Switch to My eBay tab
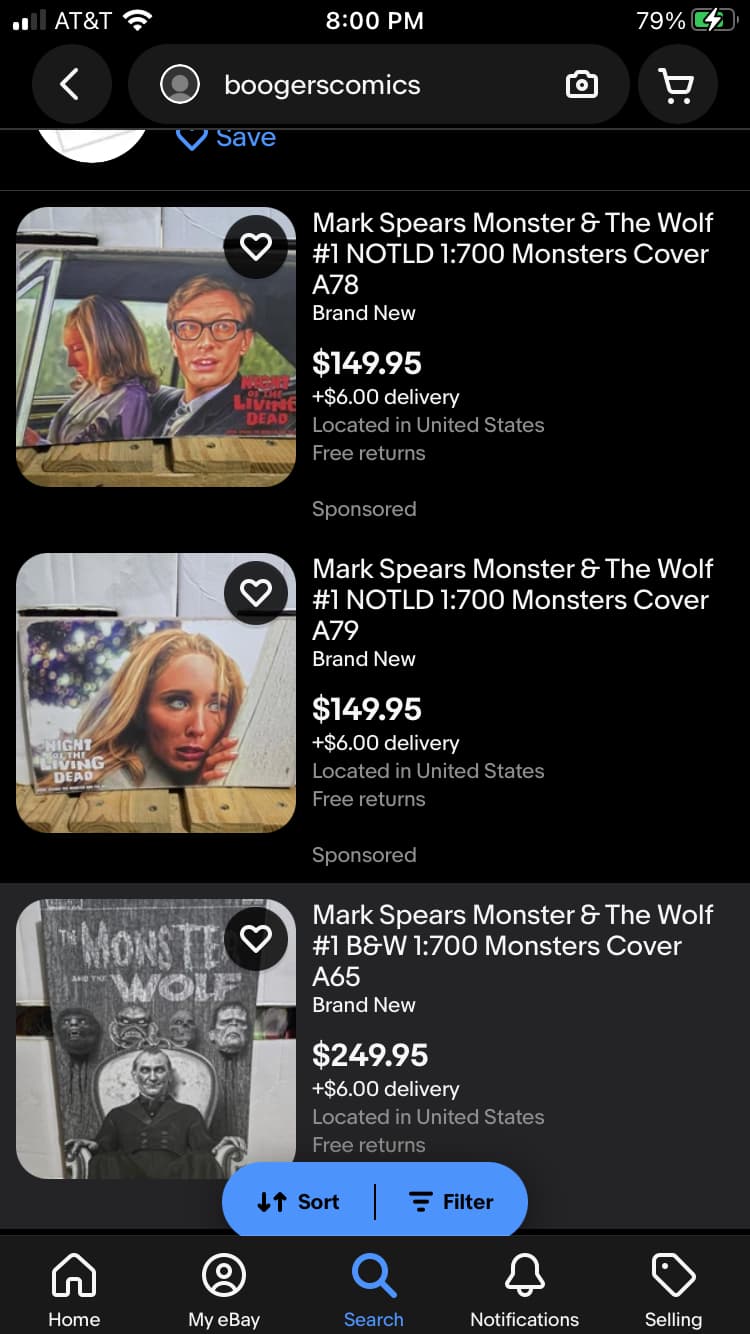This screenshot has height=1334, width=750. click(224, 1290)
